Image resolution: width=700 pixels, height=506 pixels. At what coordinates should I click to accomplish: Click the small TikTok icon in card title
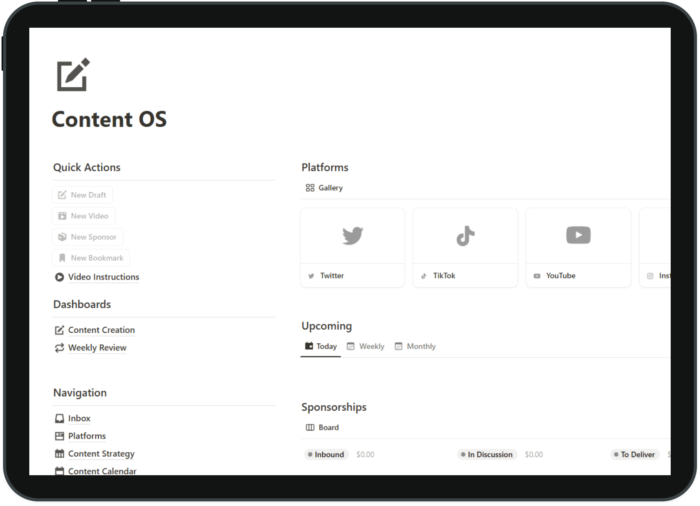tap(424, 276)
